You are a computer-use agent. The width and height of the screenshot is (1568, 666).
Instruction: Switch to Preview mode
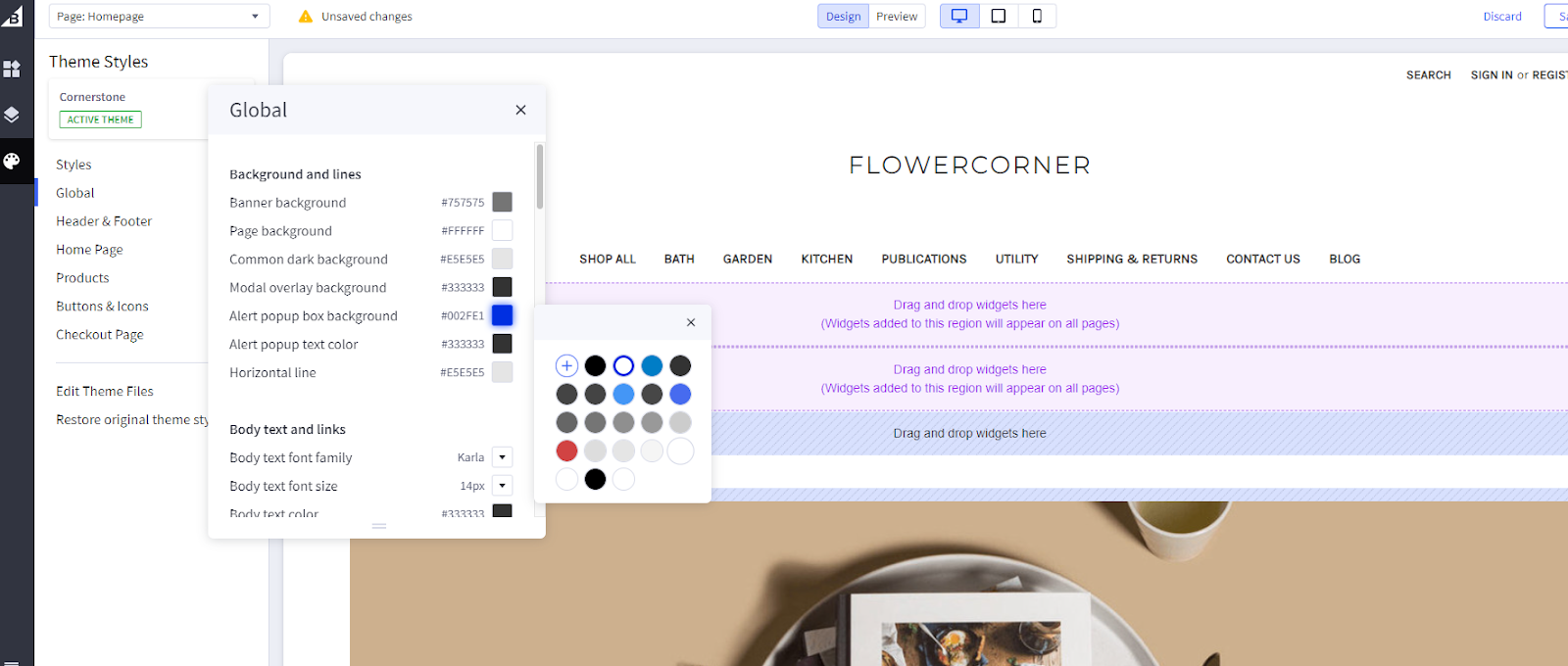(x=897, y=16)
